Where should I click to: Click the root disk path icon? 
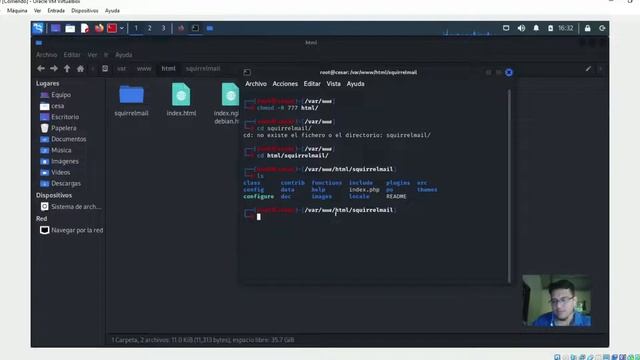coord(105,69)
